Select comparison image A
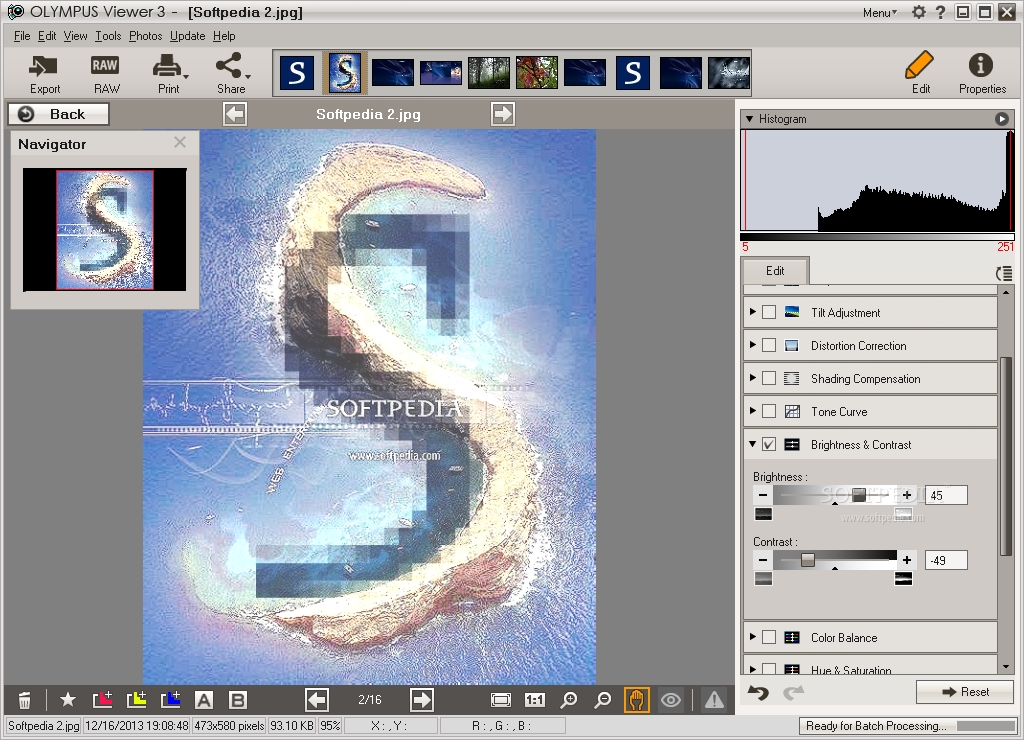The width and height of the screenshot is (1024, 740). click(204, 700)
